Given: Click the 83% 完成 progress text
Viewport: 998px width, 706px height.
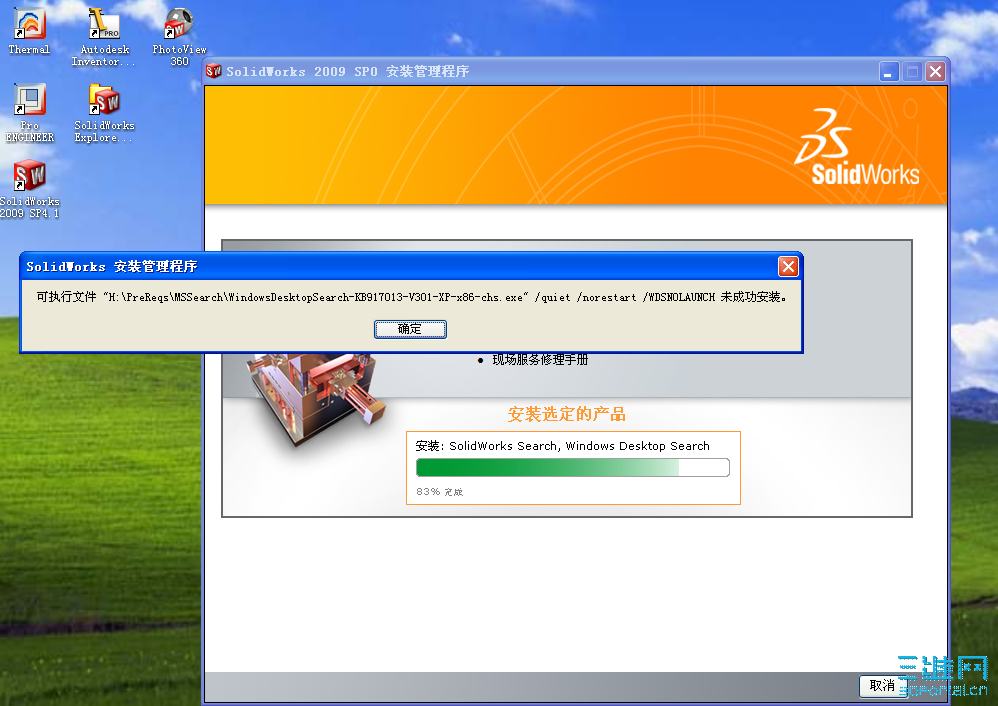Looking at the screenshot, I should click(439, 491).
